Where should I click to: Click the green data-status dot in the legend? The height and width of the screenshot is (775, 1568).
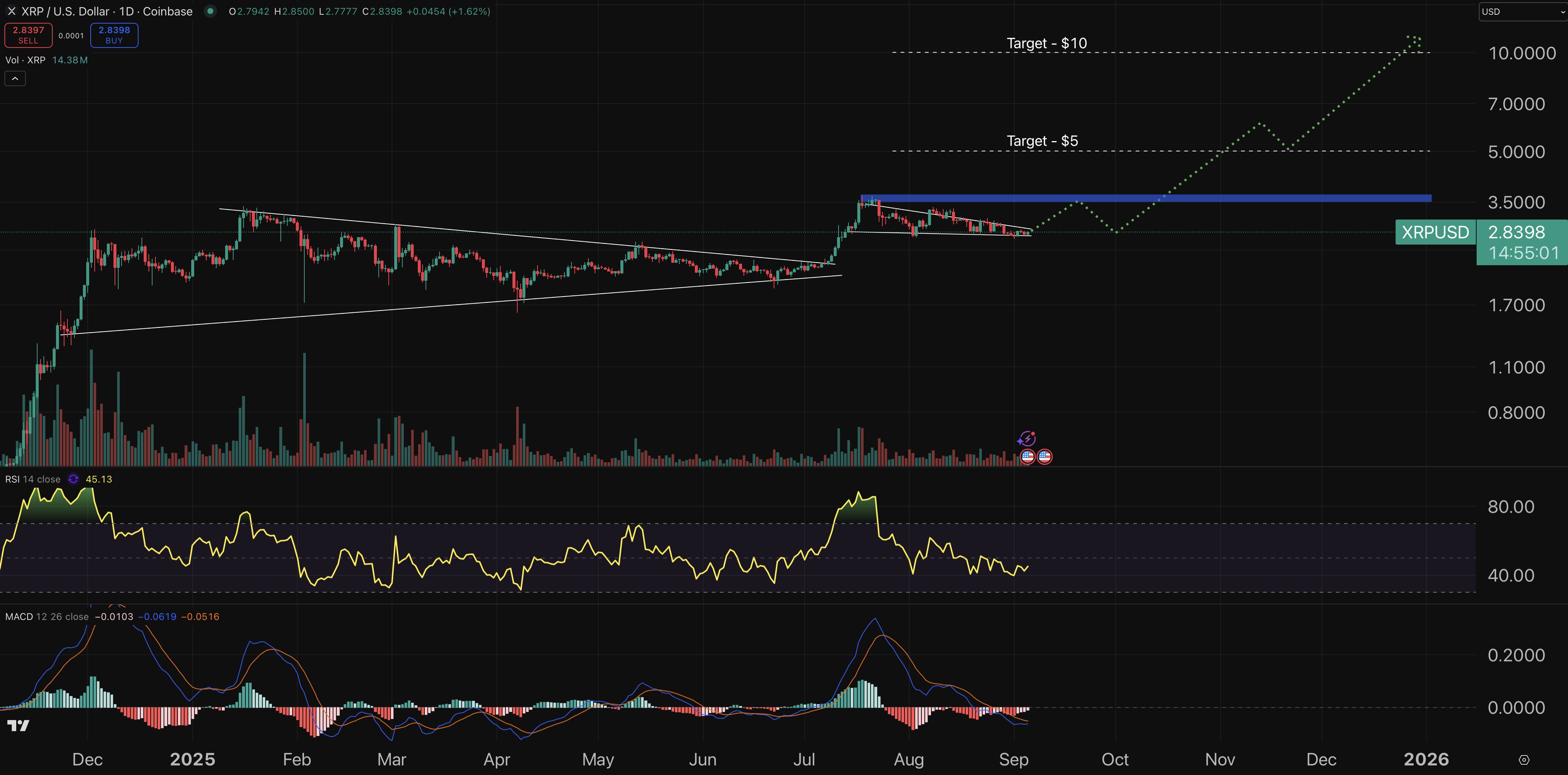coord(210,11)
